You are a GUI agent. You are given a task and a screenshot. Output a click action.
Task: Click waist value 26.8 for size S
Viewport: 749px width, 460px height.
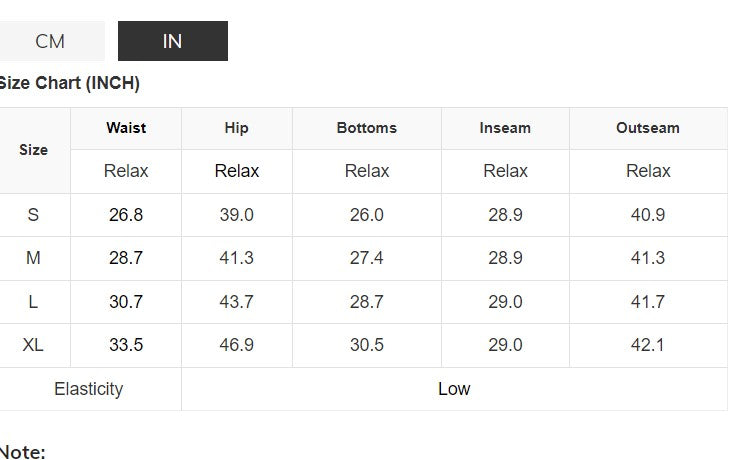[x=126, y=215]
